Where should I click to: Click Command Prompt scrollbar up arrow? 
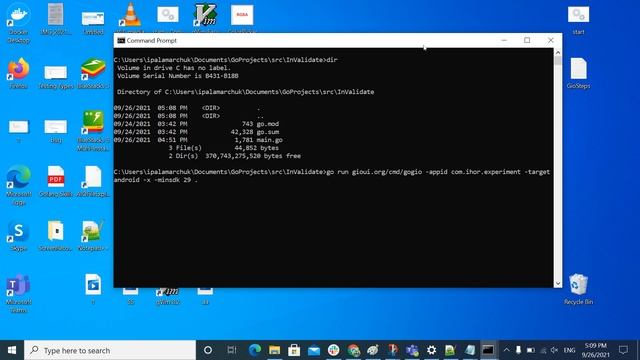558,53
